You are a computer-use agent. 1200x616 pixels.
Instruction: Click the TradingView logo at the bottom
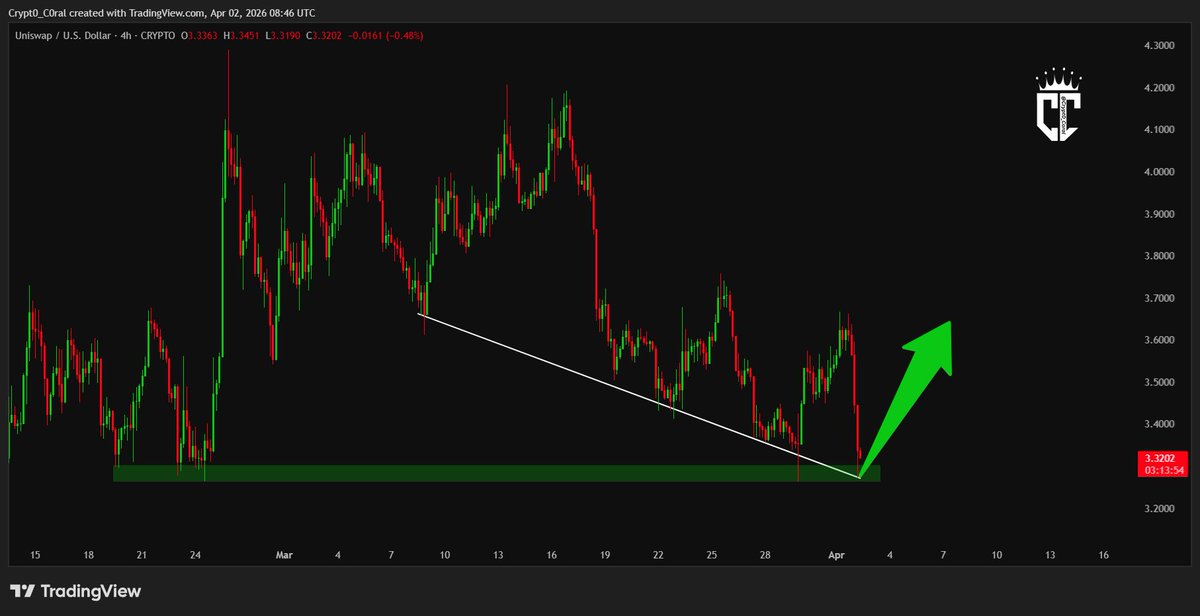(76, 591)
